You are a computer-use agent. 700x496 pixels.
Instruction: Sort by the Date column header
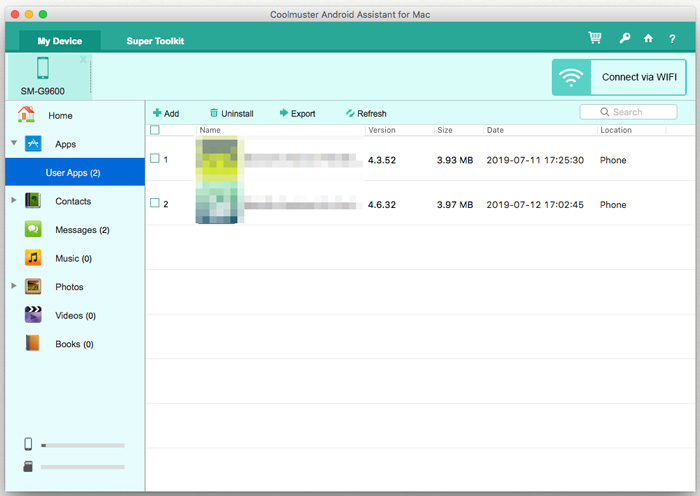click(x=495, y=130)
